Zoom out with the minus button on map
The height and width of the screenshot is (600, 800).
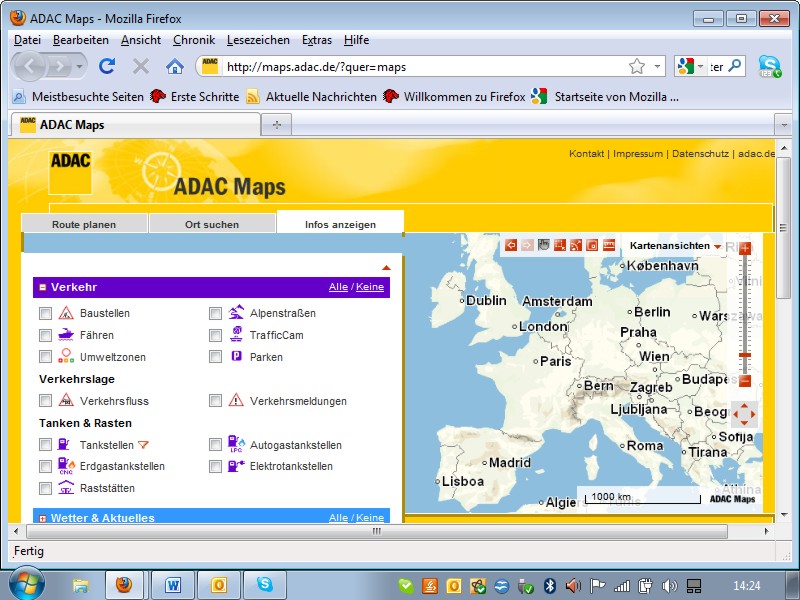click(x=745, y=380)
